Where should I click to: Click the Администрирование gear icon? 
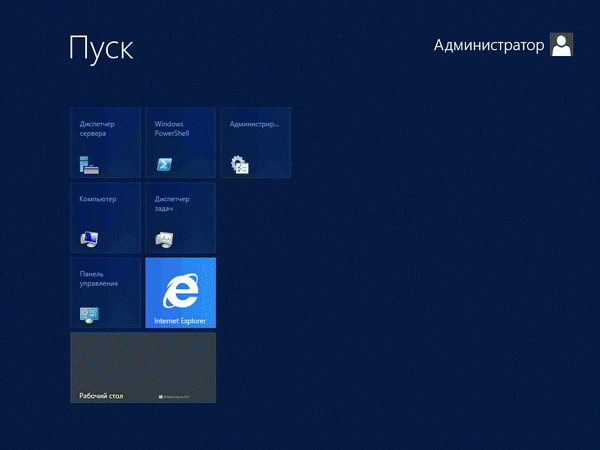239,165
